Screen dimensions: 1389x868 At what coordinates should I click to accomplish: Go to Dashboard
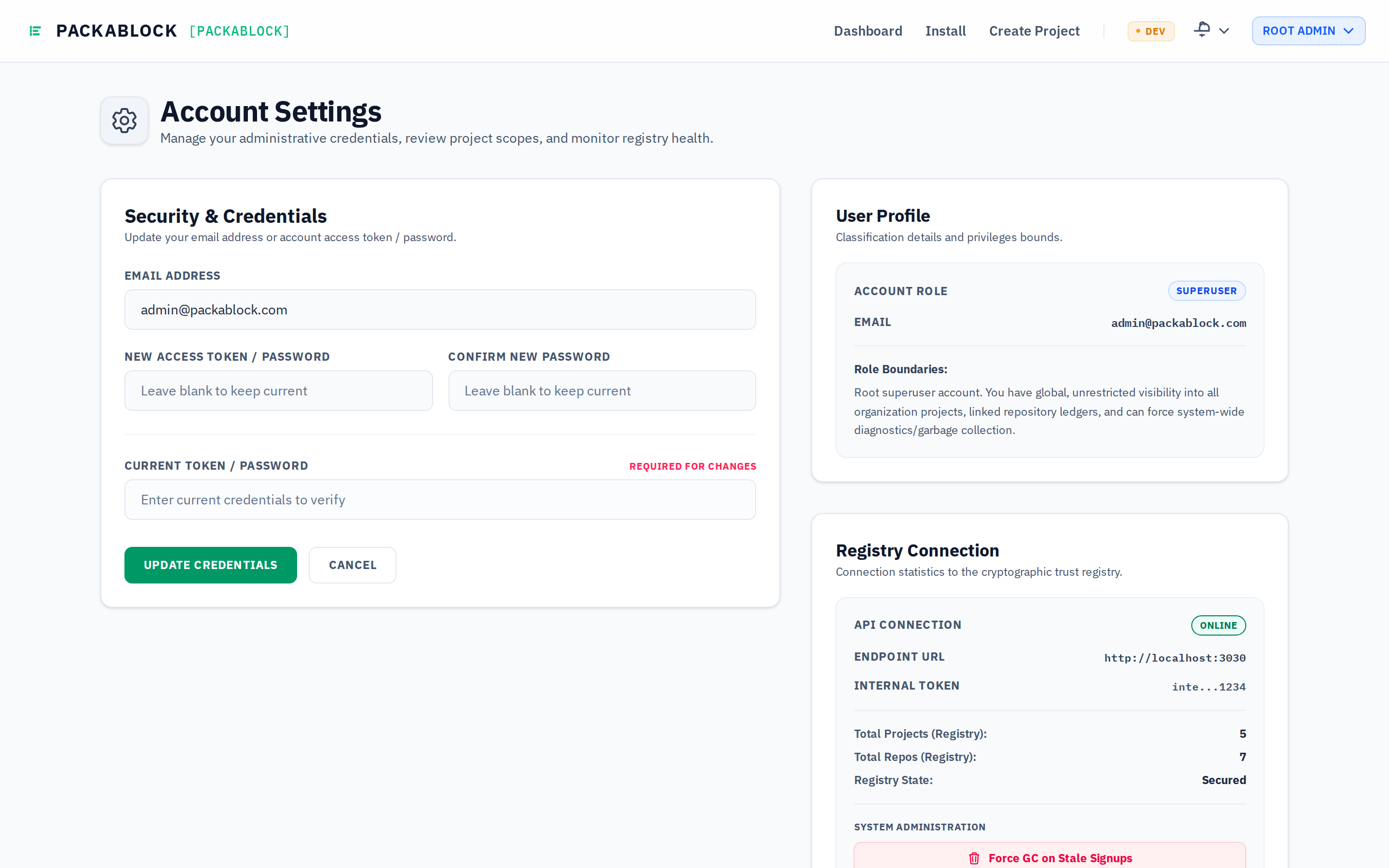click(x=868, y=31)
